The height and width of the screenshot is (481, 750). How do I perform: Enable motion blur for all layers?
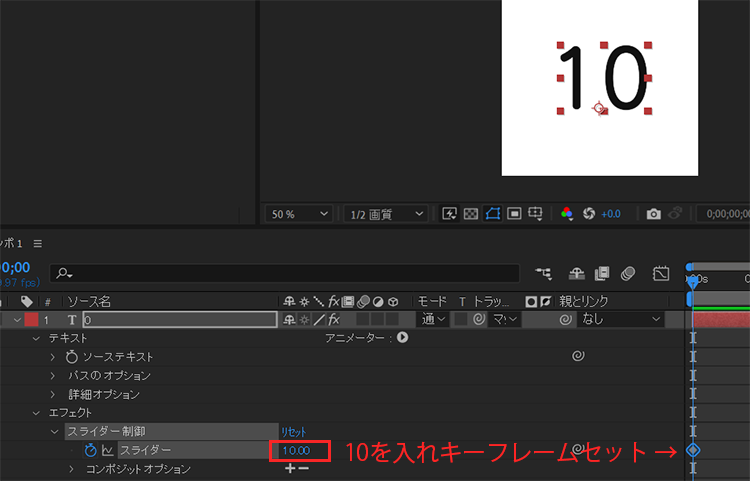(628, 273)
